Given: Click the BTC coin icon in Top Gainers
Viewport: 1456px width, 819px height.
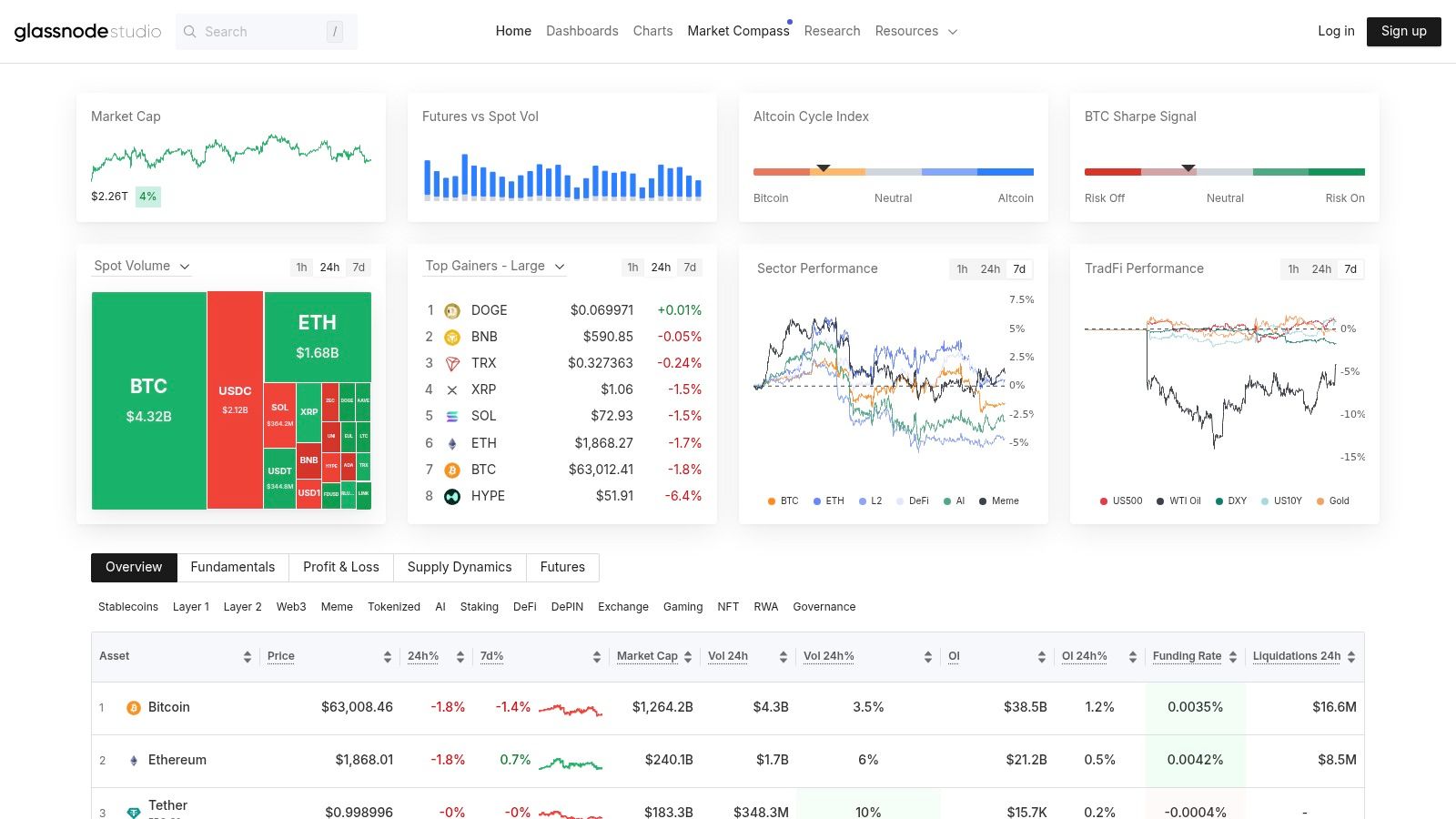Looking at the screenshot, I should [x=452, y=470].
